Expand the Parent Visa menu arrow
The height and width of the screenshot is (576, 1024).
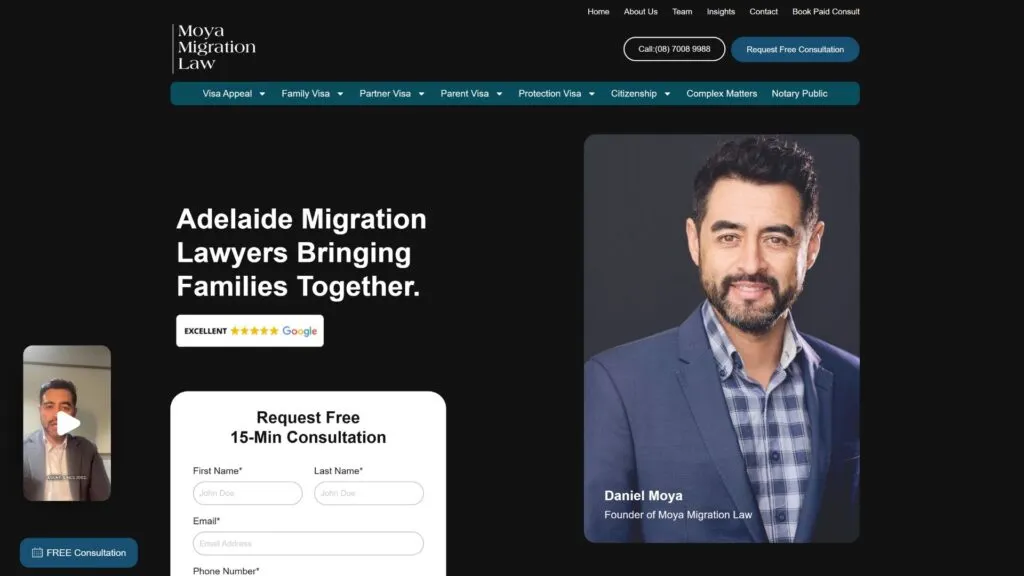point(499,94)
